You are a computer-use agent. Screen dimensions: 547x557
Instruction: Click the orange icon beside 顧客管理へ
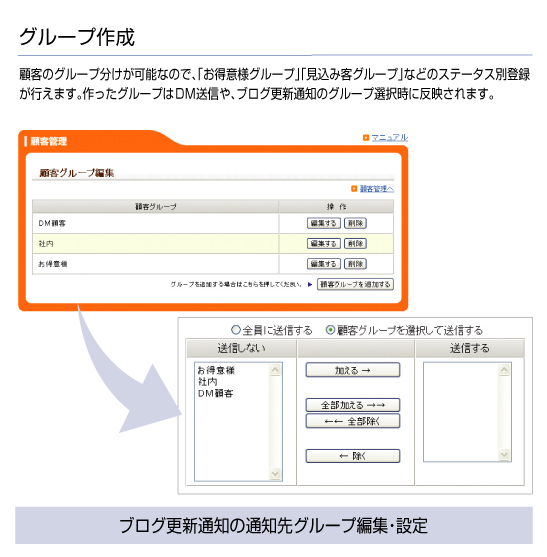(354, 189)
